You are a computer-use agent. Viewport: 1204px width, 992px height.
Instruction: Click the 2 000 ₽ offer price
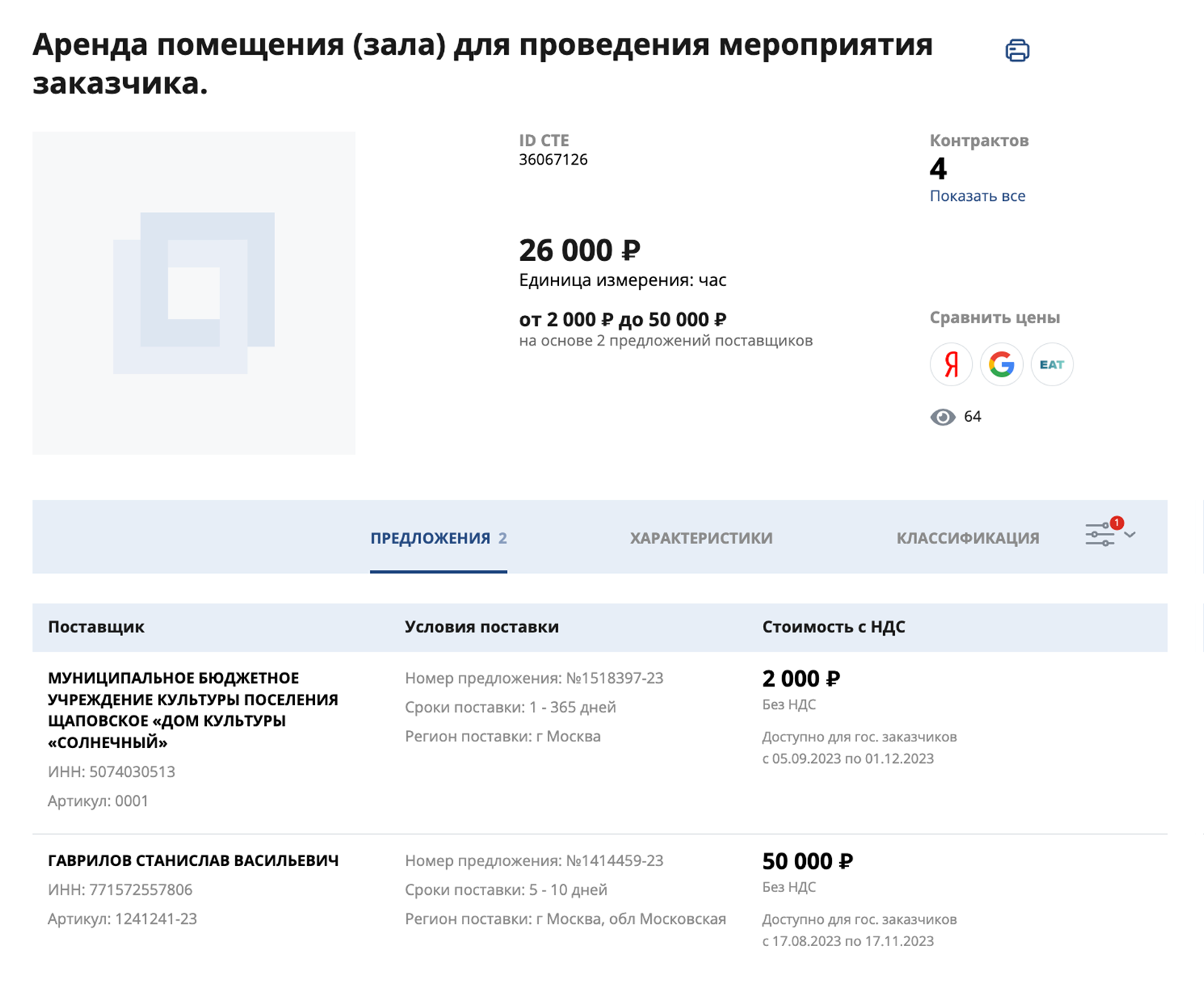point(801,678)
